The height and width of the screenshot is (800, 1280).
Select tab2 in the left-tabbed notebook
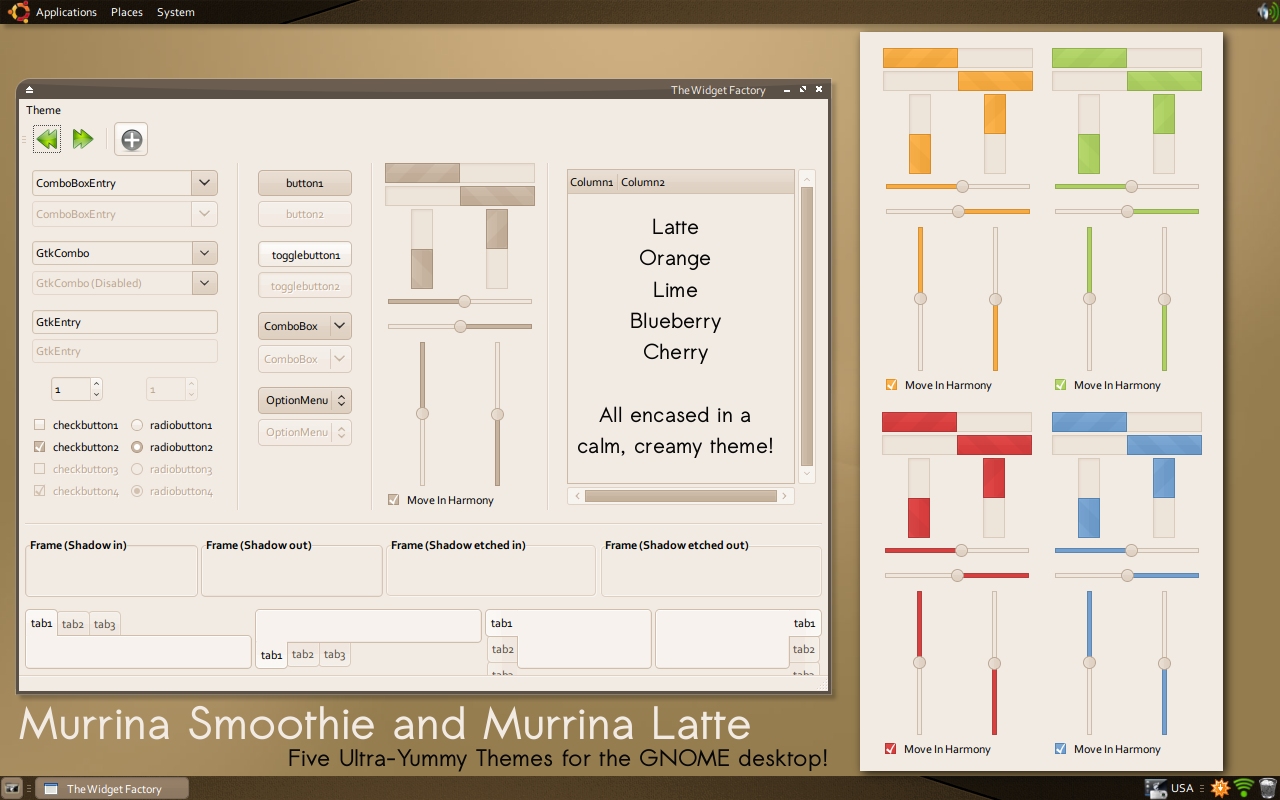point(503,649)
